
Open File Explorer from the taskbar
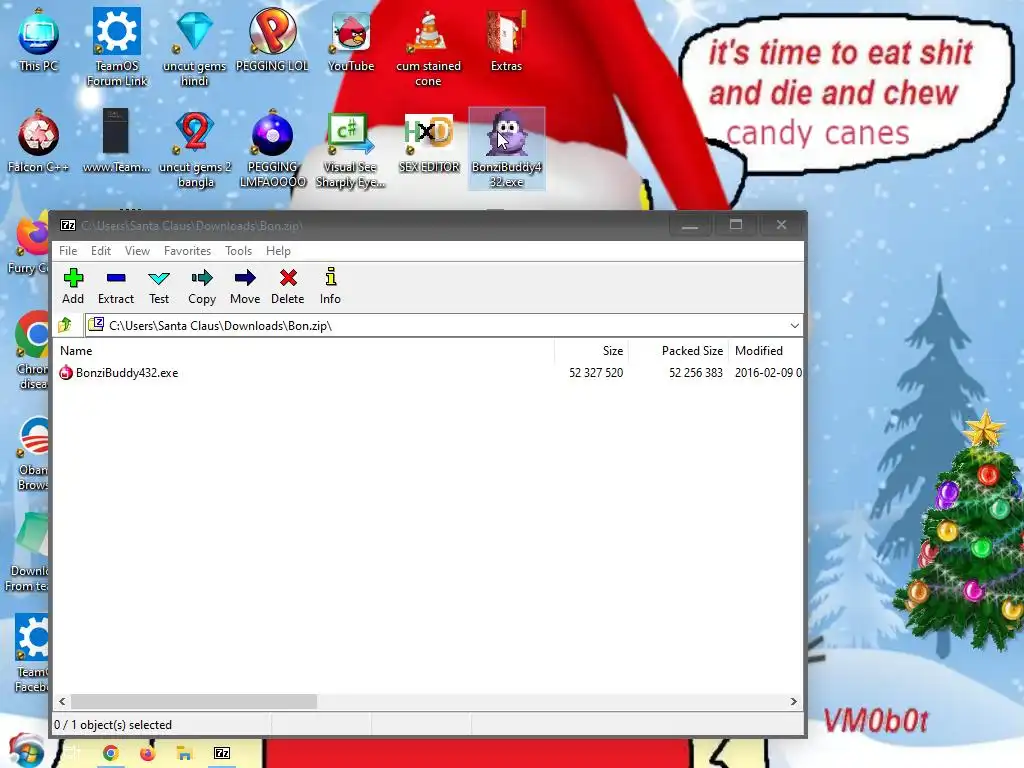[184, 753]
